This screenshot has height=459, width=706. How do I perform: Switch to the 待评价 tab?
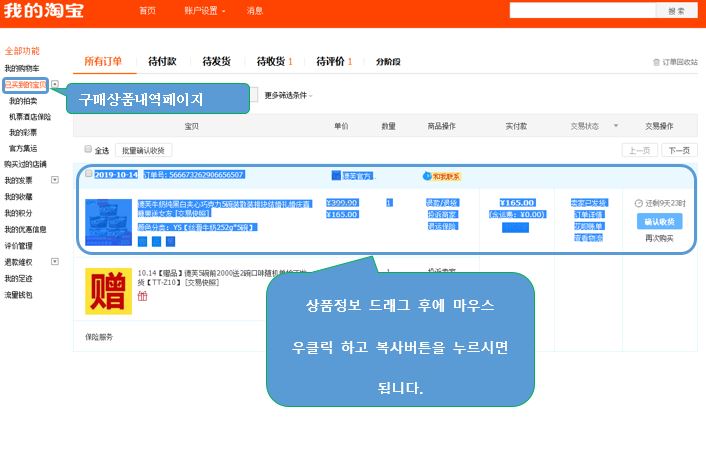point(334,61)
